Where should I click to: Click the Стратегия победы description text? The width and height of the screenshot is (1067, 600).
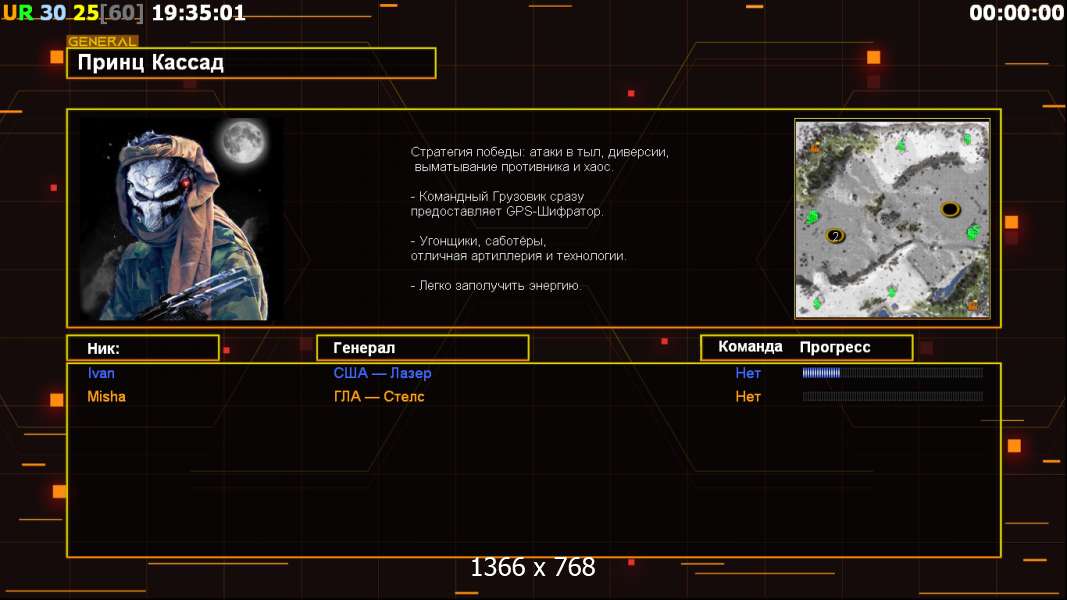click(x=540, y=159)
